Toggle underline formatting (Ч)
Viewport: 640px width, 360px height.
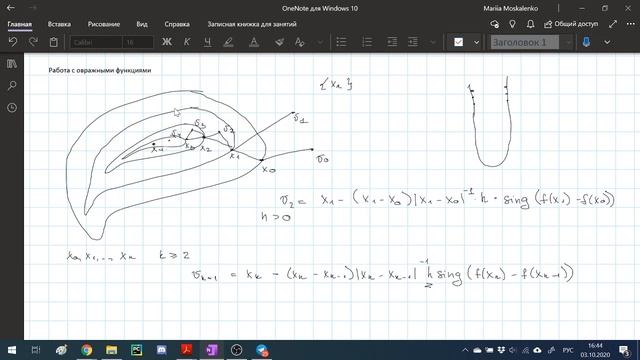click(x=207, y=42)
